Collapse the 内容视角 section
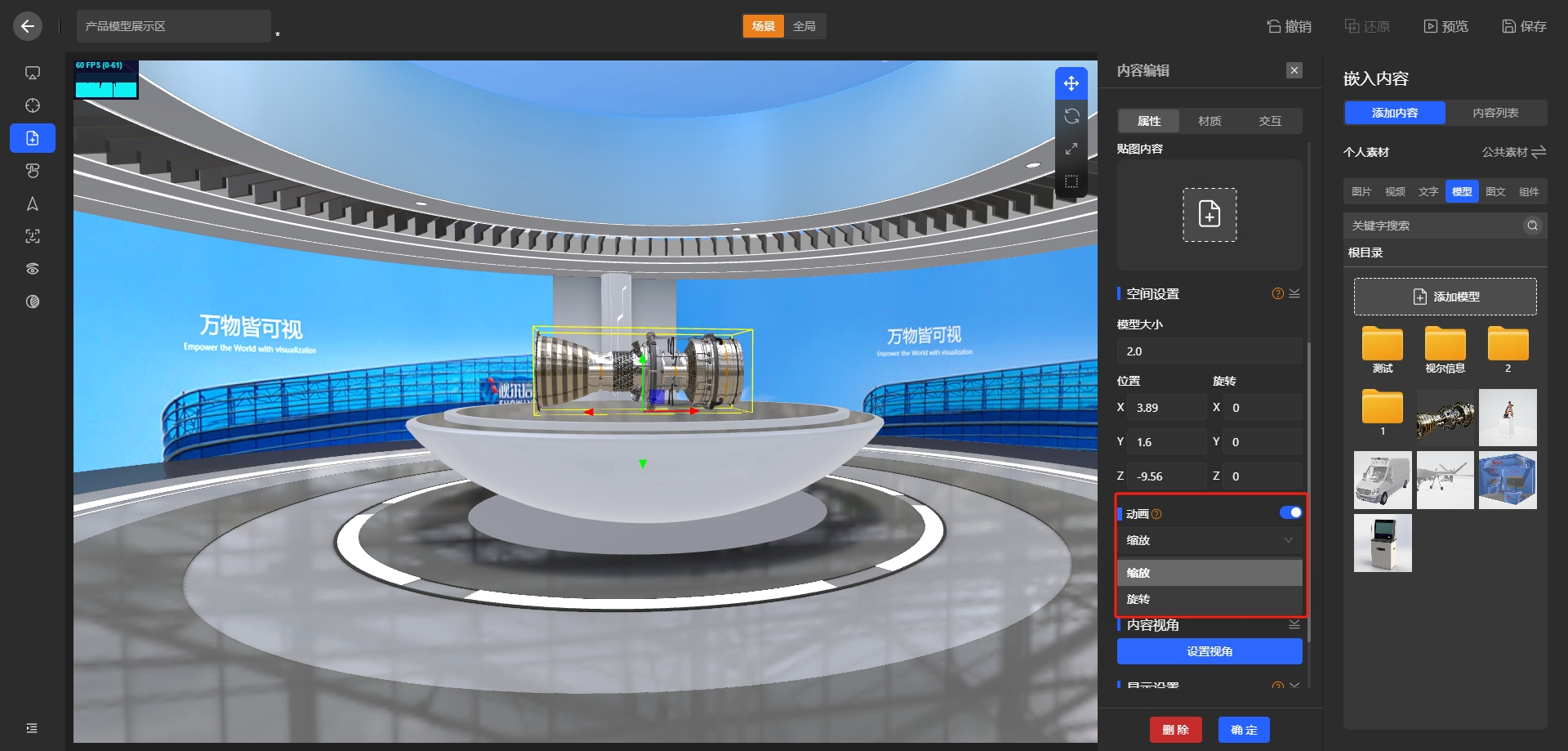The height and width of the screenshot is (751, 1568). pyautogui.click(x=1294, y=624)
